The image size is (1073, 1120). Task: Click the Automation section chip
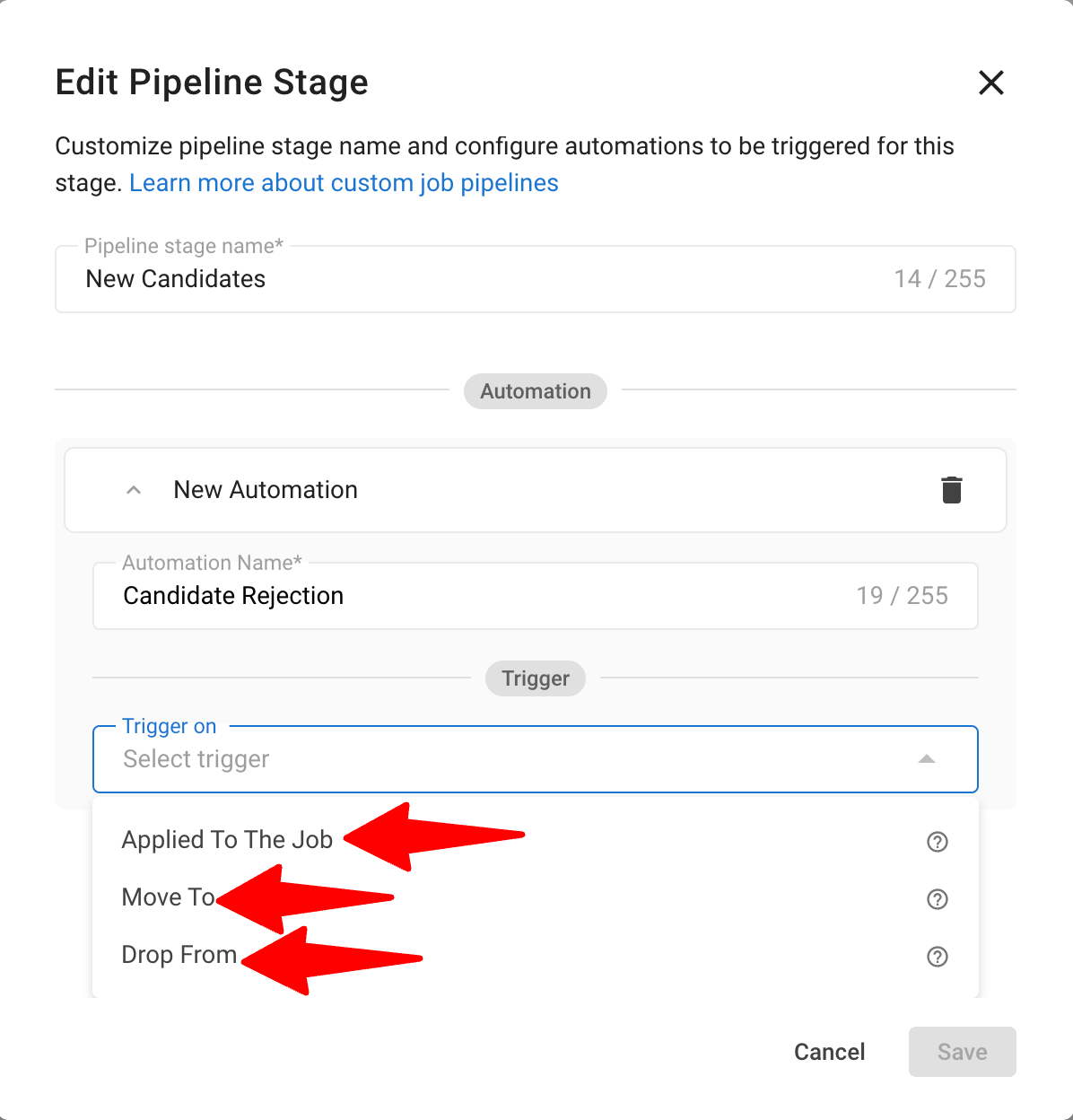536,391
